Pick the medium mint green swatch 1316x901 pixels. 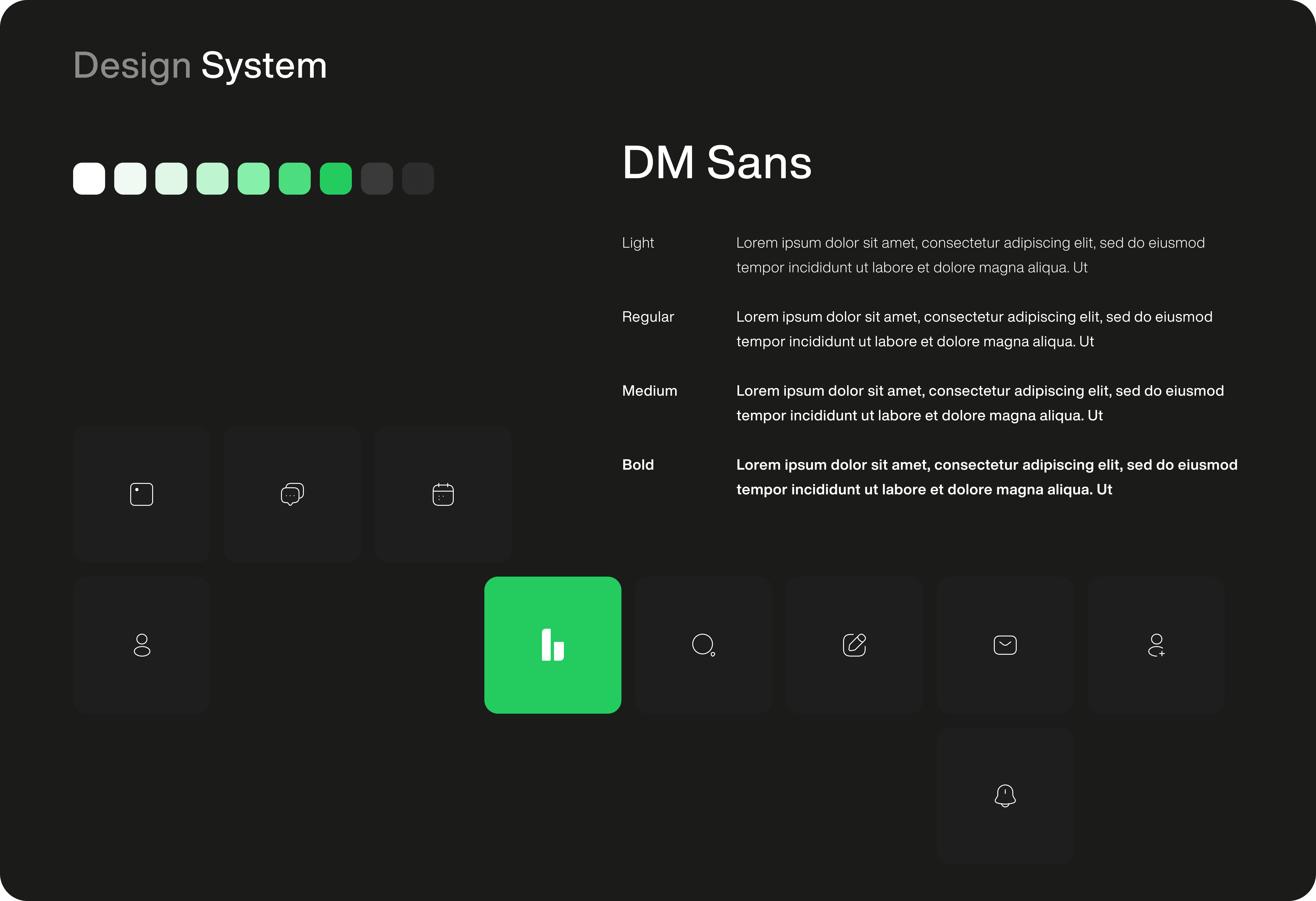pyautogui.click(x=253, y=178)
